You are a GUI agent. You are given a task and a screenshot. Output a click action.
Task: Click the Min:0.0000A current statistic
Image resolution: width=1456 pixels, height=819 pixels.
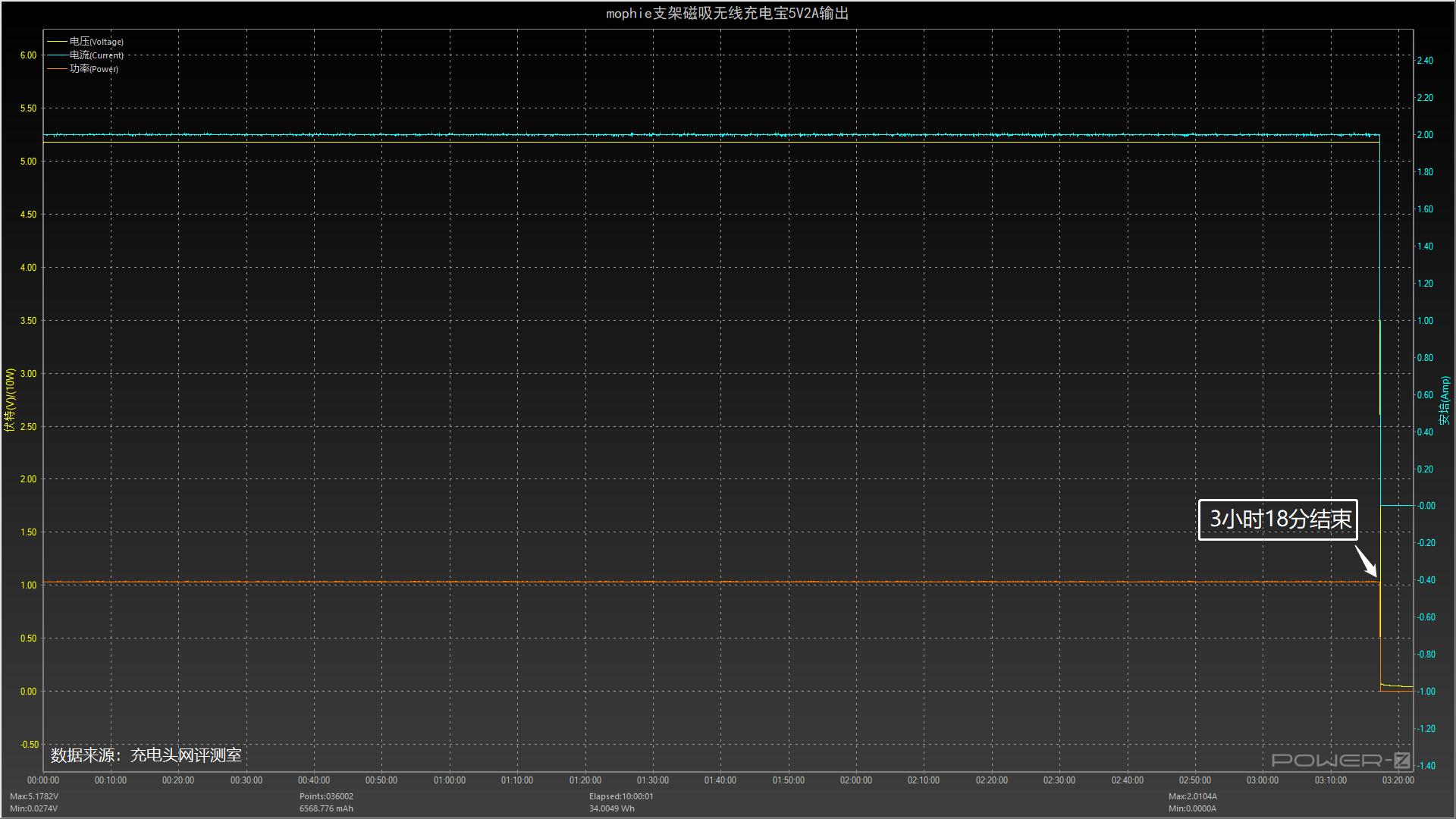coord(1192,808)
